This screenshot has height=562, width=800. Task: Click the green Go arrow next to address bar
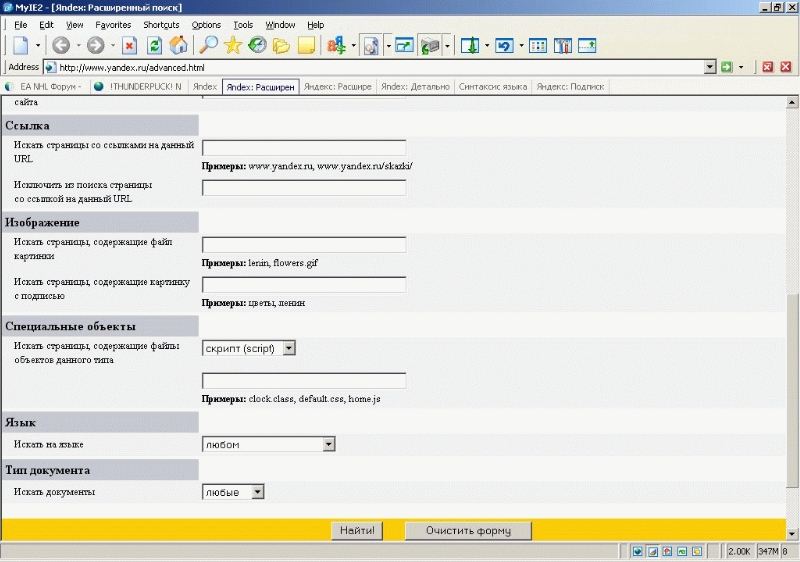[x=727, y=67]
